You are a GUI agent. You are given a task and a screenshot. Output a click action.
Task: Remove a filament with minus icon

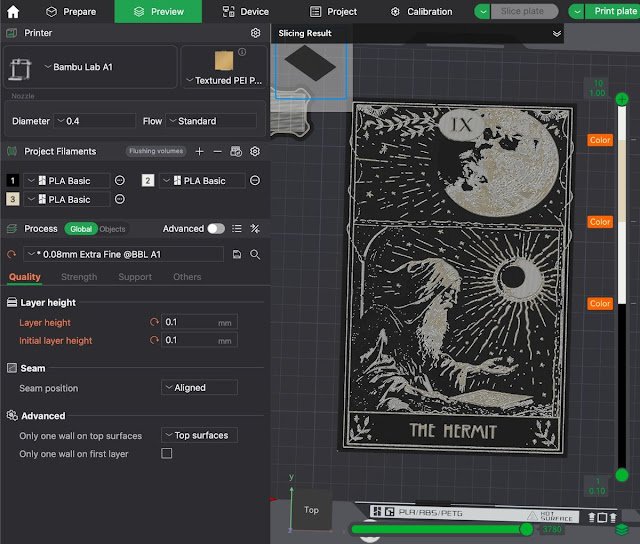point(217,151)
